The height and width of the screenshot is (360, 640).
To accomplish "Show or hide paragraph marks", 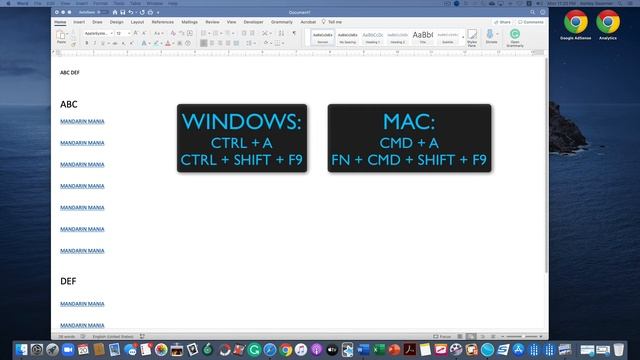I will click(294, 33).
